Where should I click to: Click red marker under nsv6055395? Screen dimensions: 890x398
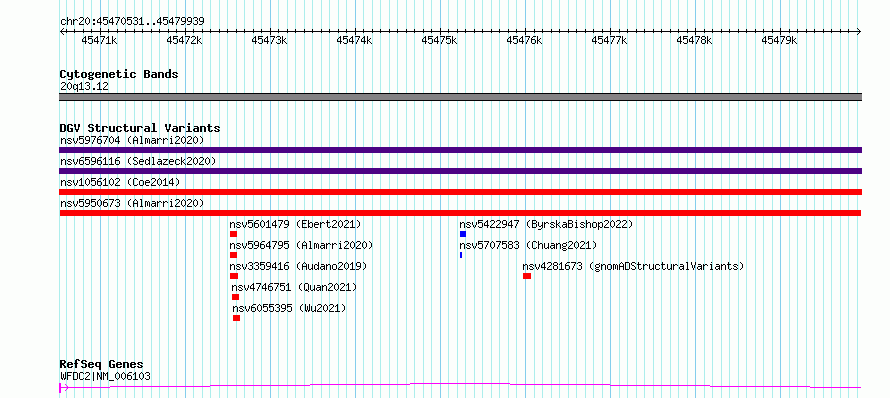(237, 318)
